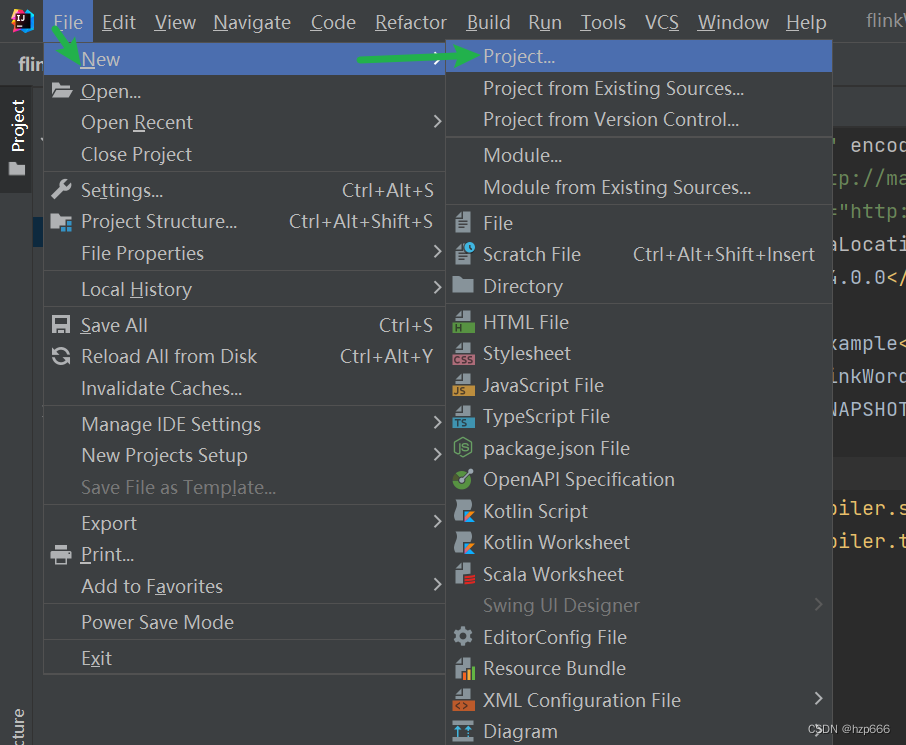Click the Stylesheet CSS icon
906x745 pixels.
click(x=463, y=354)
